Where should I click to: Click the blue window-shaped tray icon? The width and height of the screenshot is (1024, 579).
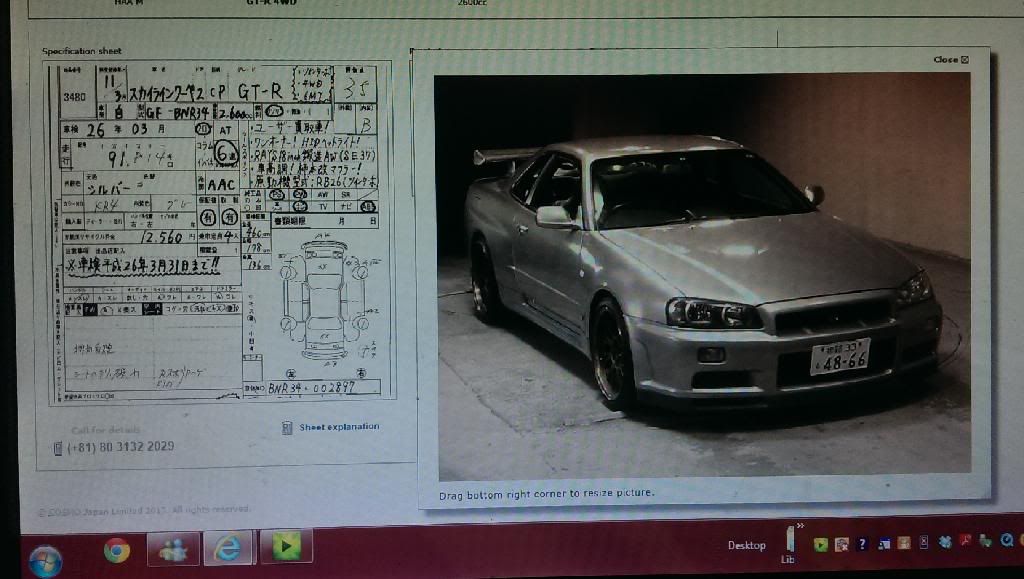[884, 543]
